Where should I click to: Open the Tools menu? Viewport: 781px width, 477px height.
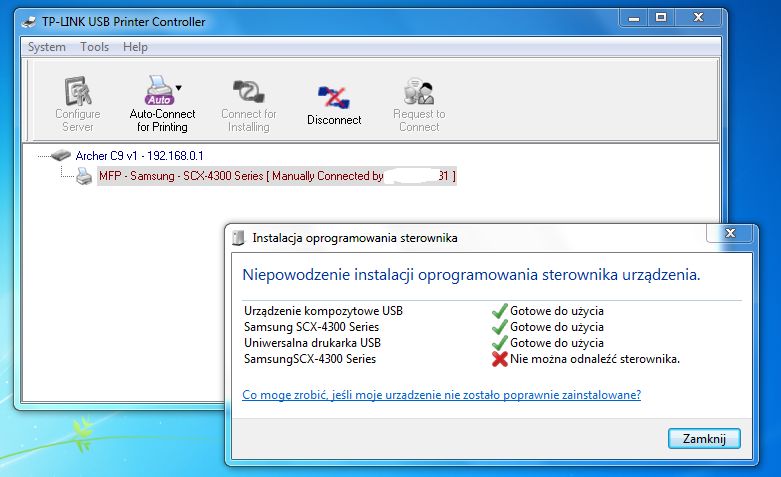(x=95, y=47)
